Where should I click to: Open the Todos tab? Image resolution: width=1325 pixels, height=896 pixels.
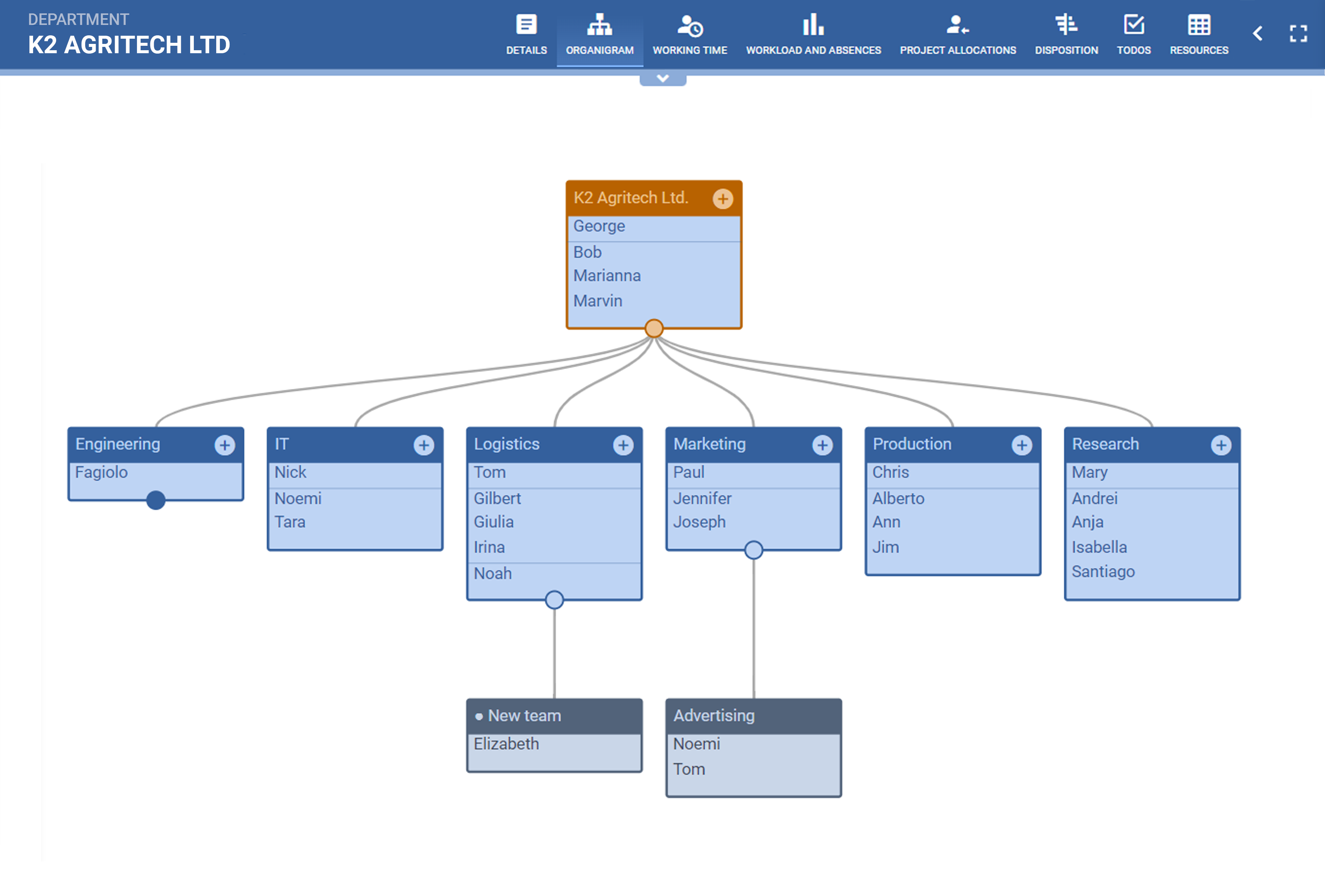click(x=1133, y=35)
